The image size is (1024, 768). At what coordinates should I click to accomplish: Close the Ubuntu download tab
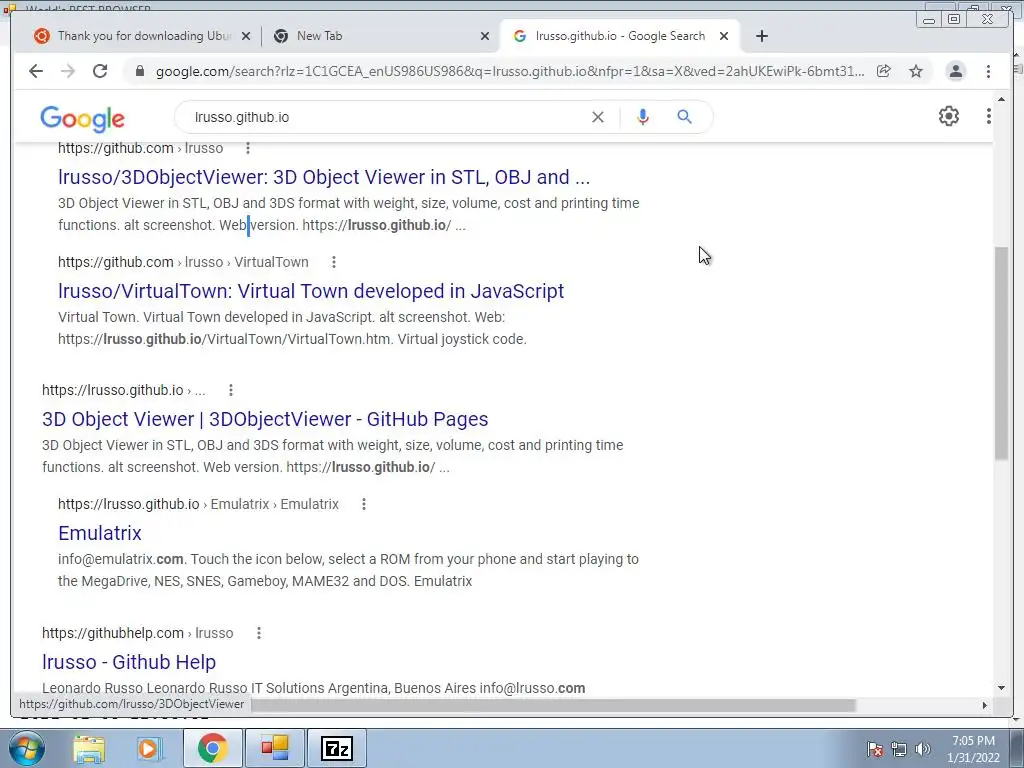click(x=246, y=37)
